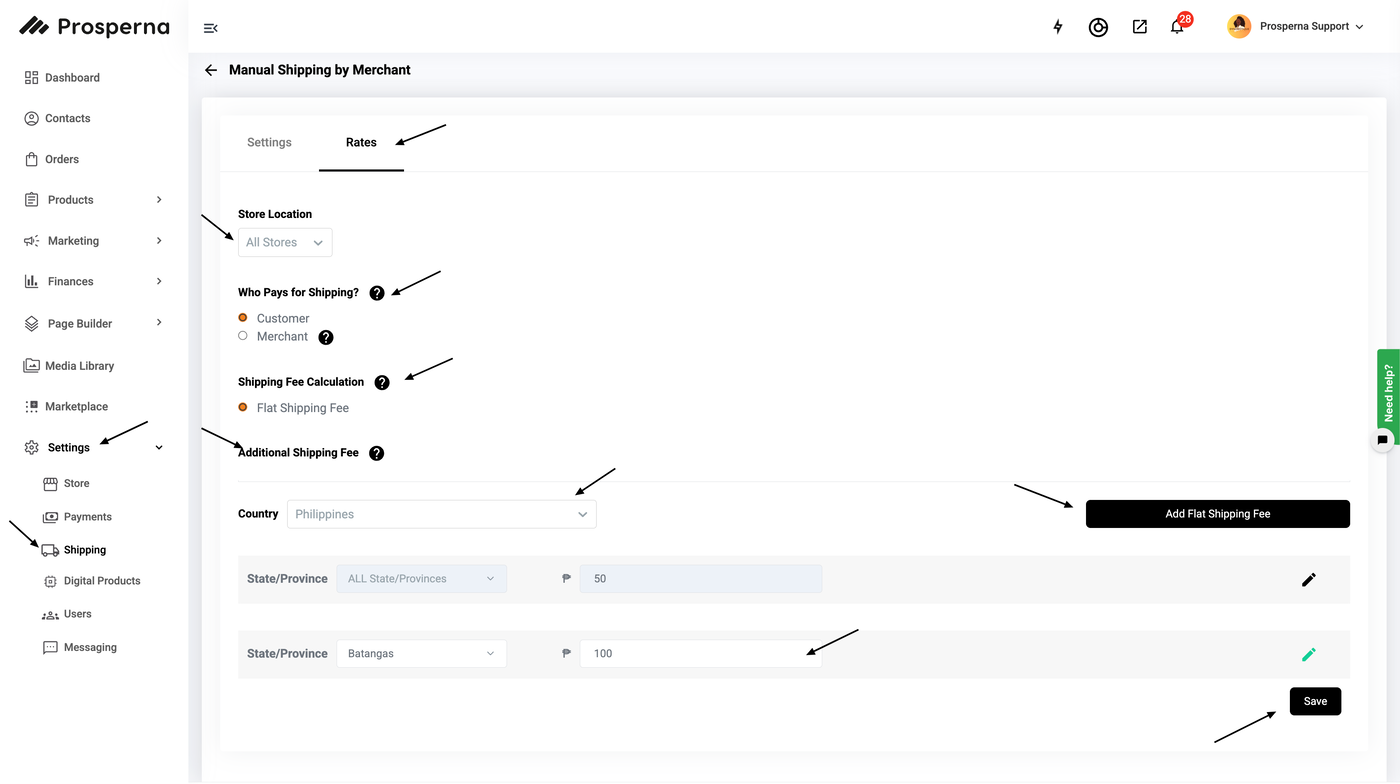Image resolution: width=1400 pixels, height=784 pixels.
Task: Click the green pencil icon for Batangas
Action: click(x=1308, y=654)
